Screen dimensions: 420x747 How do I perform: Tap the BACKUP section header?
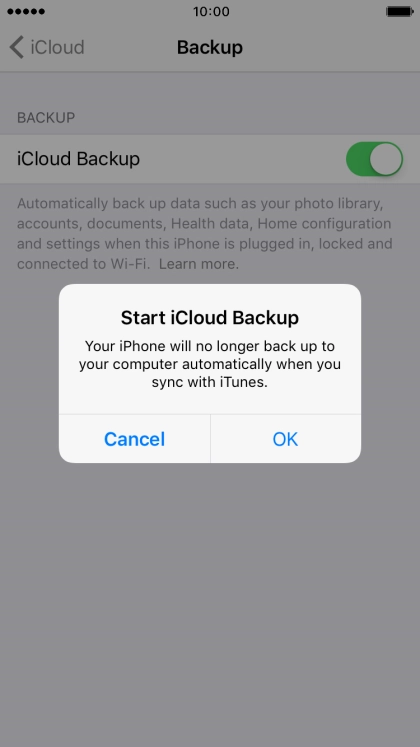[46, 118]
